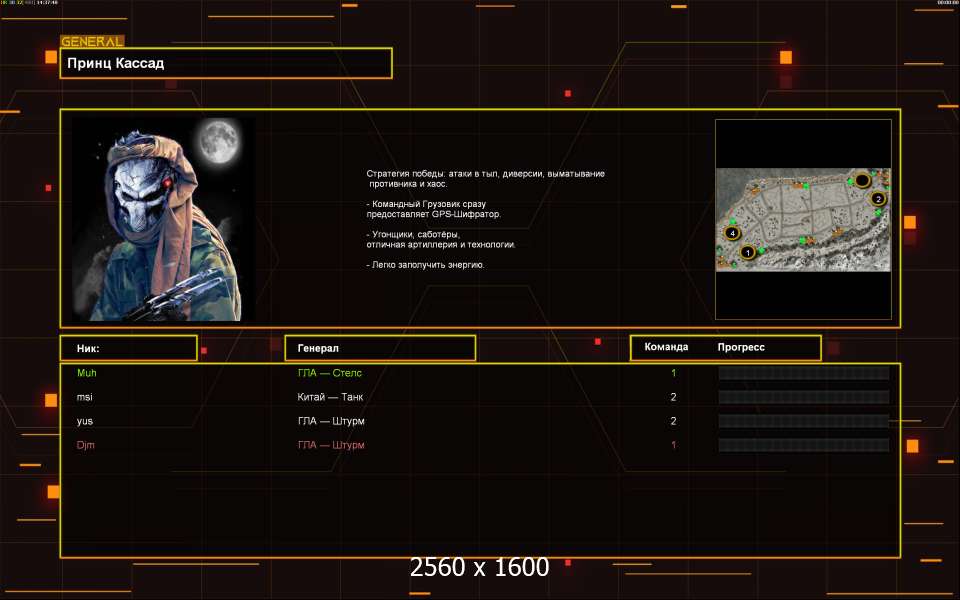Select player Muh in the list
Screen dimensions: 960x600
click(x=87, y=373)
